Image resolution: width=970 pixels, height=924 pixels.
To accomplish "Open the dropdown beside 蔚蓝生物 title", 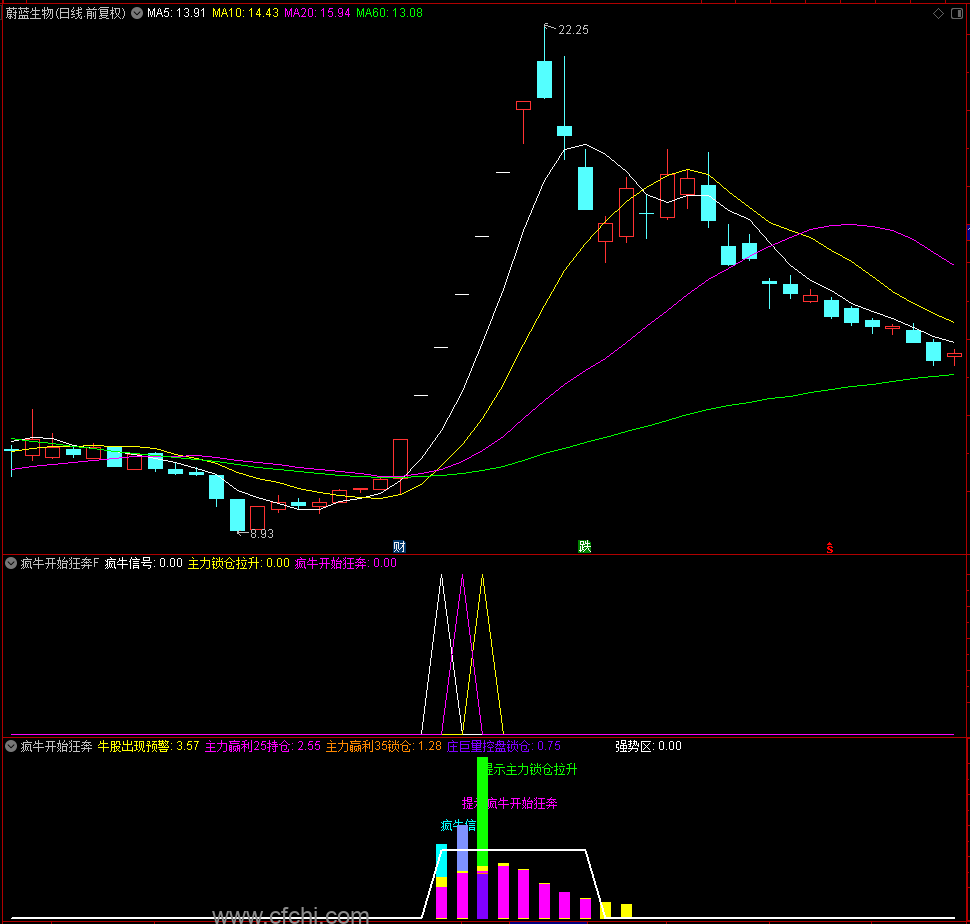I will 137,13.
